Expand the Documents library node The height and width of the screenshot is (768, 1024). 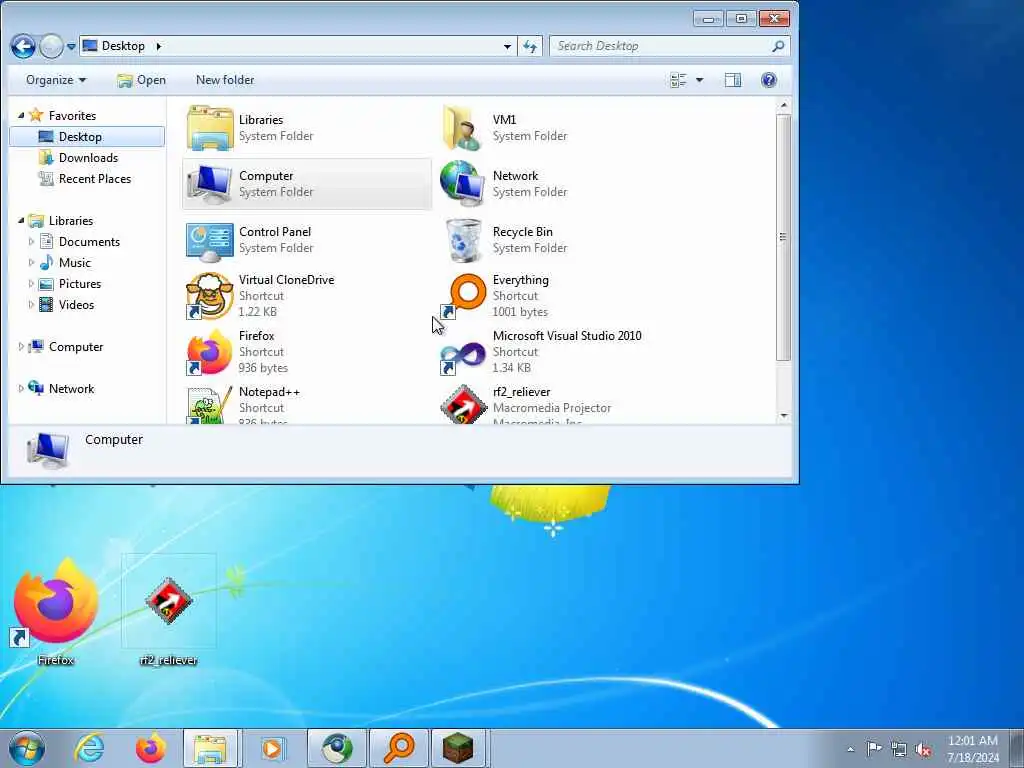point(31,242)
